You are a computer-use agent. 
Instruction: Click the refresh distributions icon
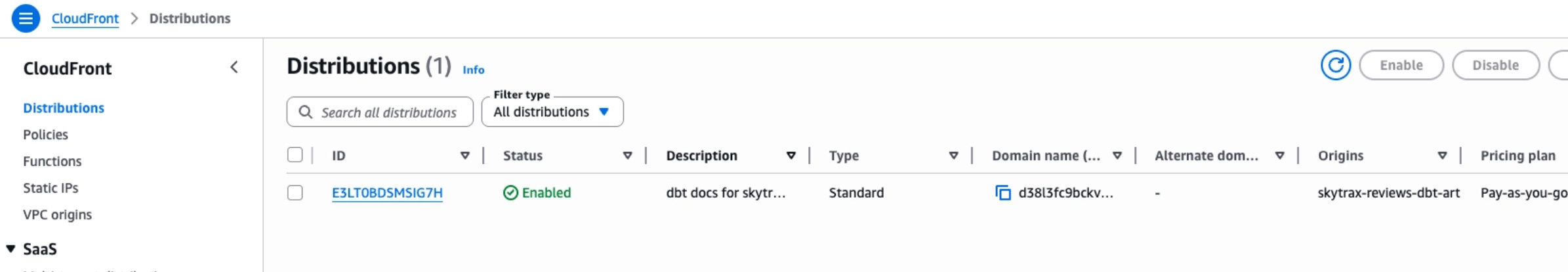1335,65
